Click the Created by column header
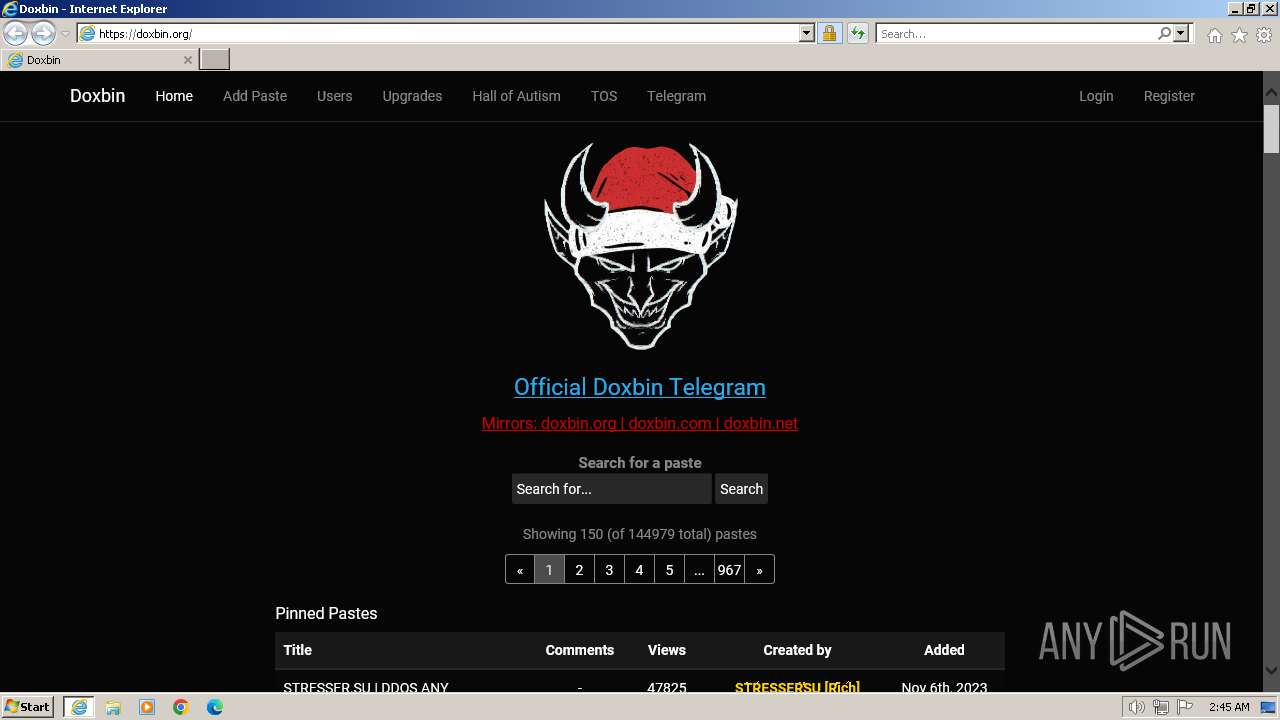Screen dimensions: 1280x720 click(x=797, y=650)
